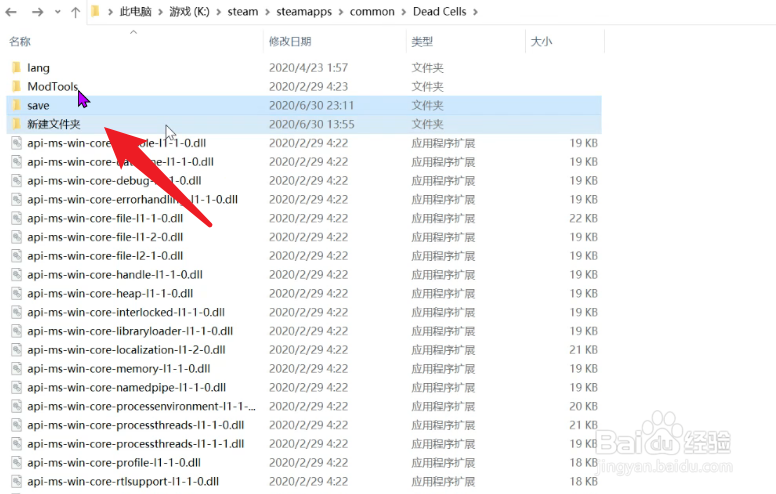
Task: Sort by 类型 column header
Action: point(422,42)
